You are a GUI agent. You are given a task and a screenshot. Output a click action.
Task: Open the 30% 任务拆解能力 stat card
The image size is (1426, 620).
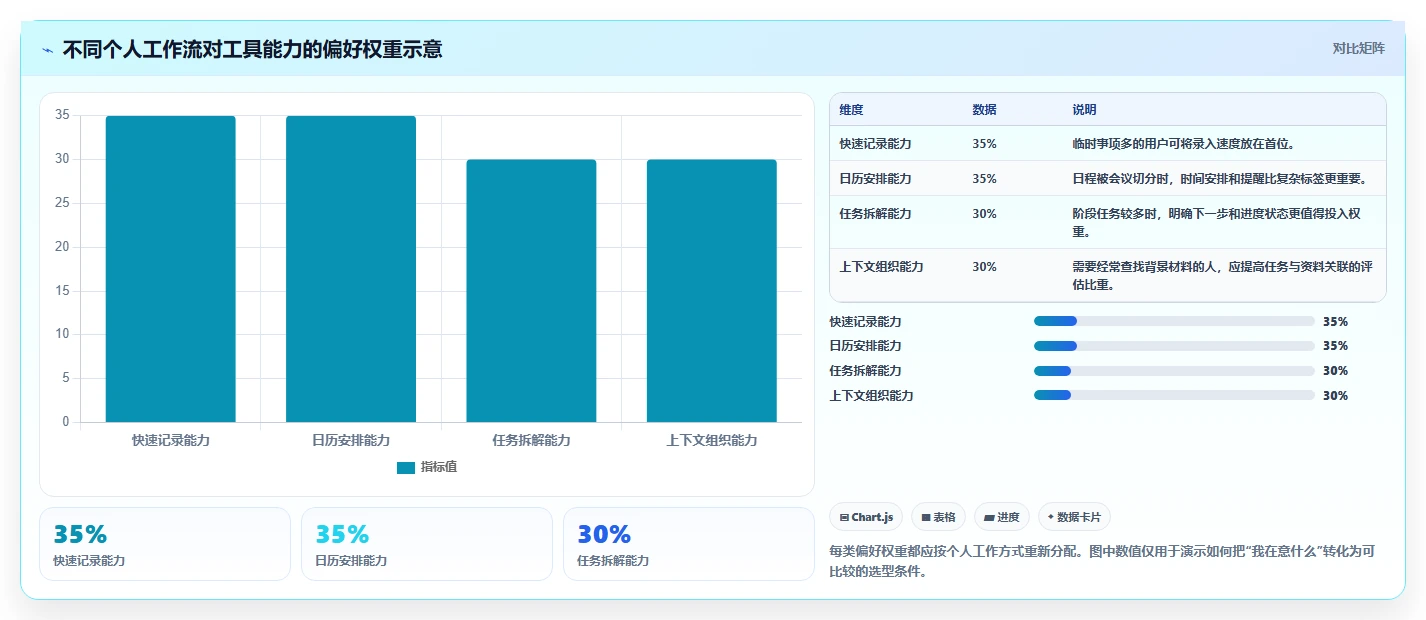point(689,544)
